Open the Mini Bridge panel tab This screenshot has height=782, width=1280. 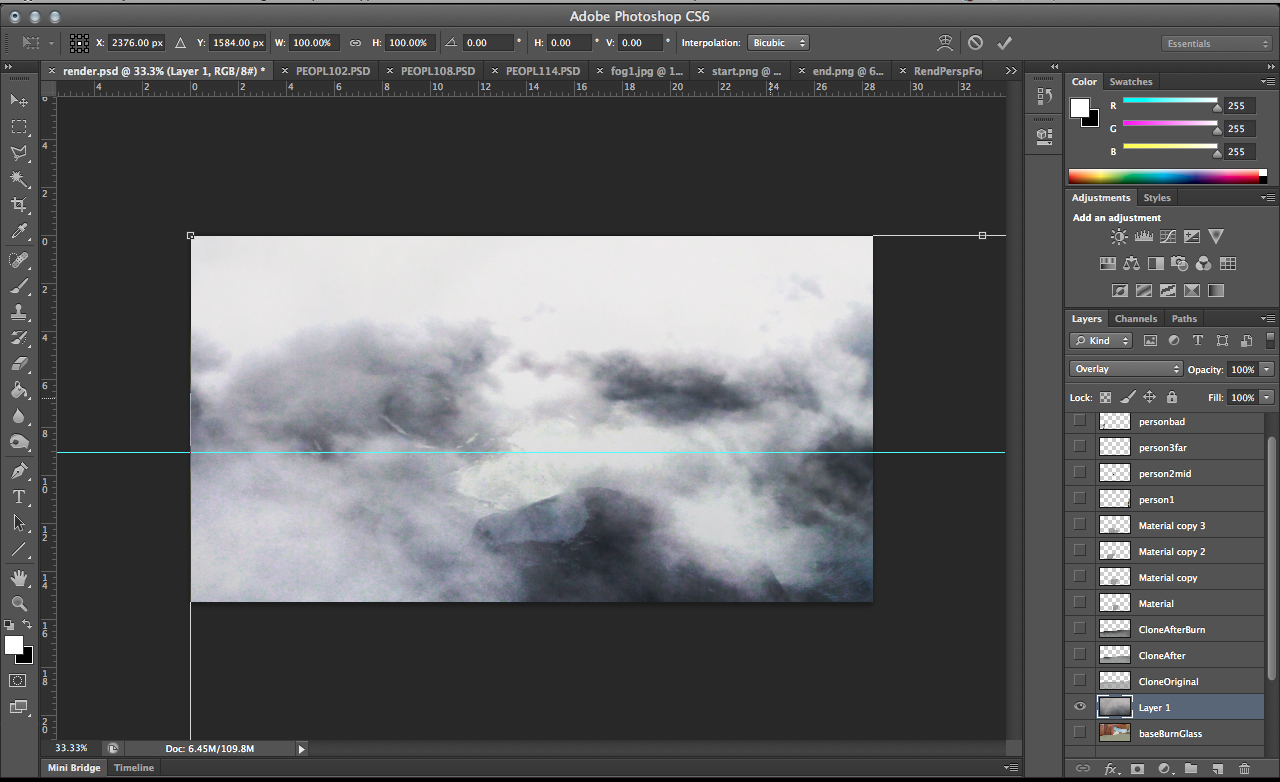[75, 768]
